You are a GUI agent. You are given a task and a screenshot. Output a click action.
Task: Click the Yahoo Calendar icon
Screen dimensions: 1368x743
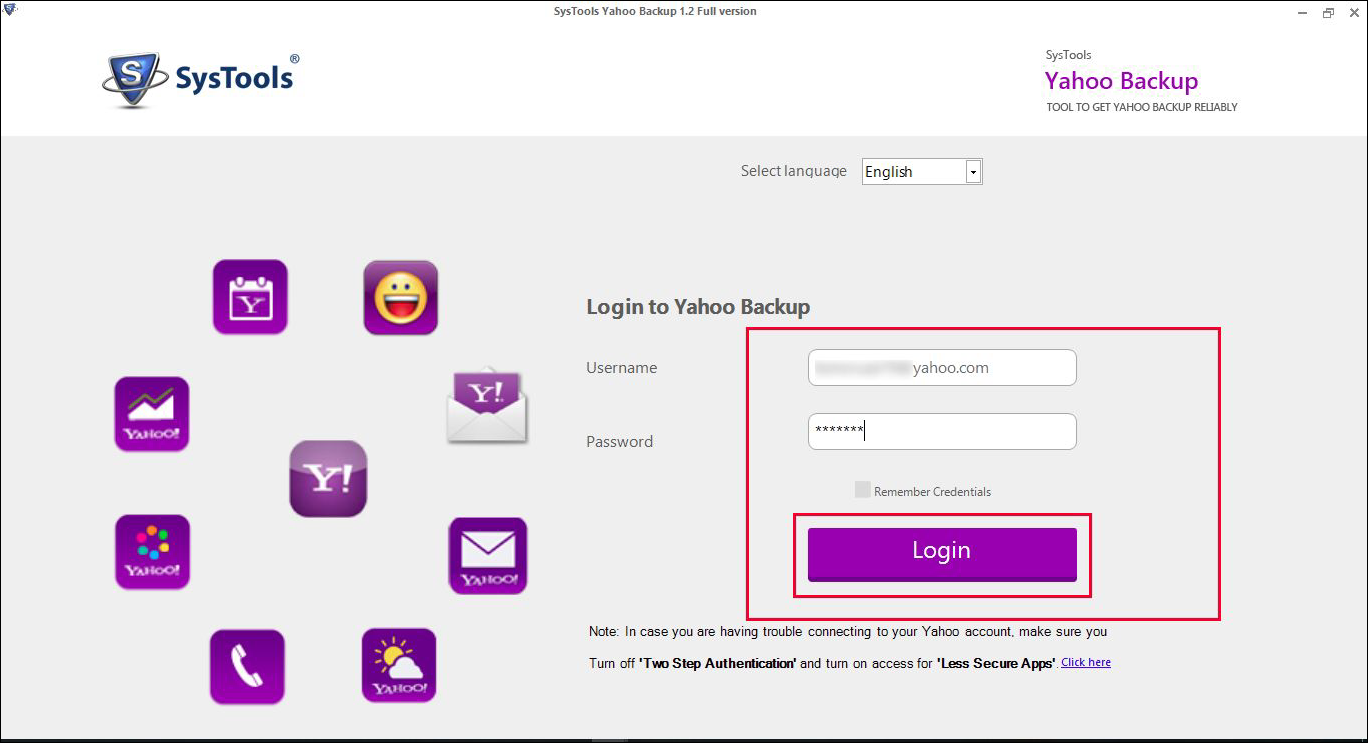click(250, 297)
